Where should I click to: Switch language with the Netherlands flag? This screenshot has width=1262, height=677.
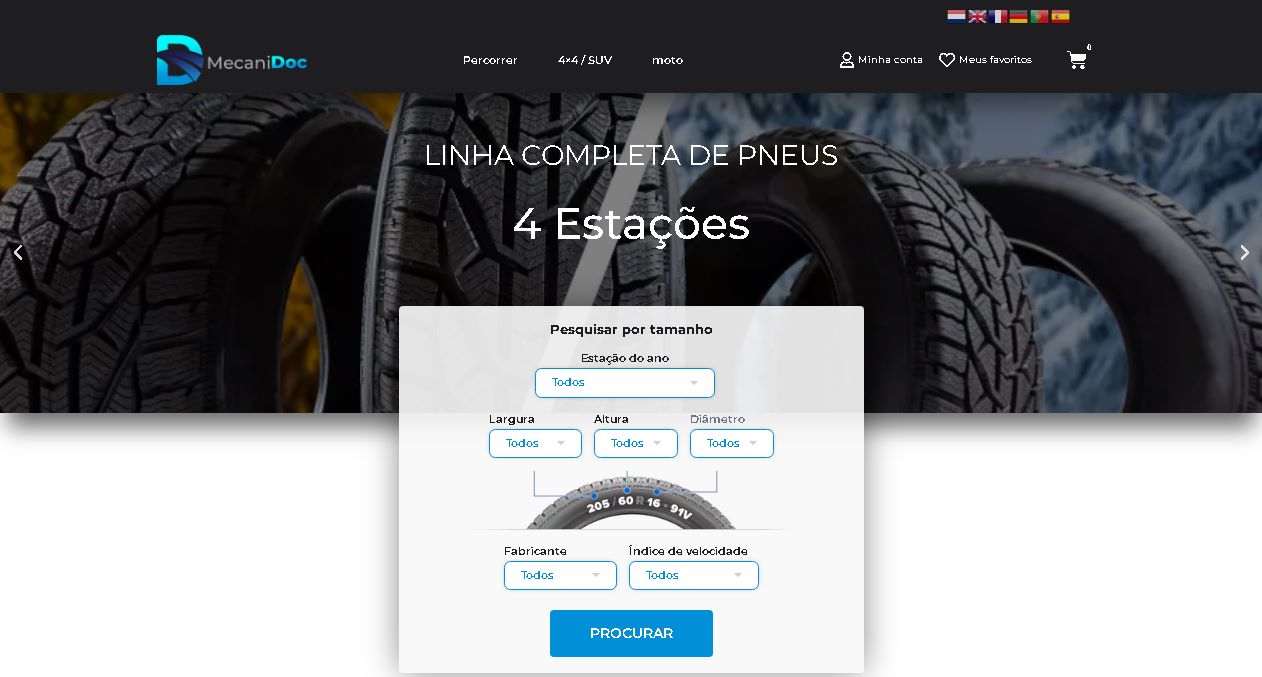coord(956,16)
